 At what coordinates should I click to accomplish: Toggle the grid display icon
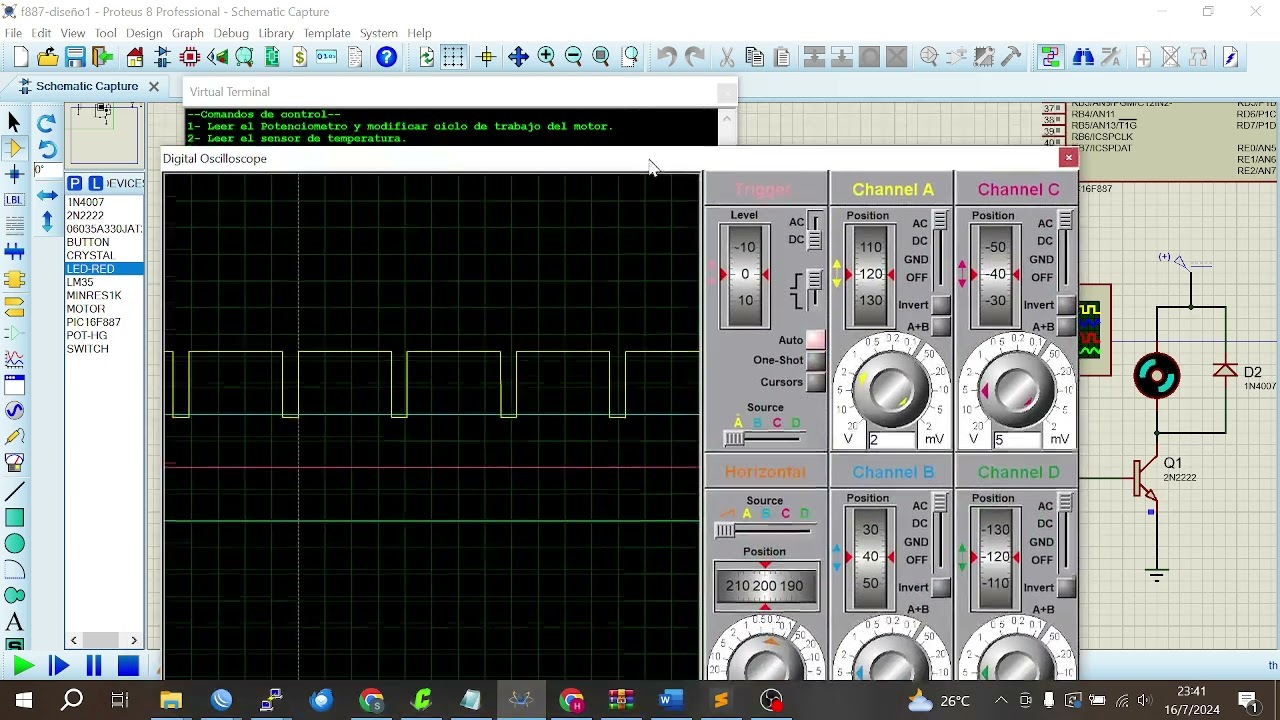[x=453, y=57]
